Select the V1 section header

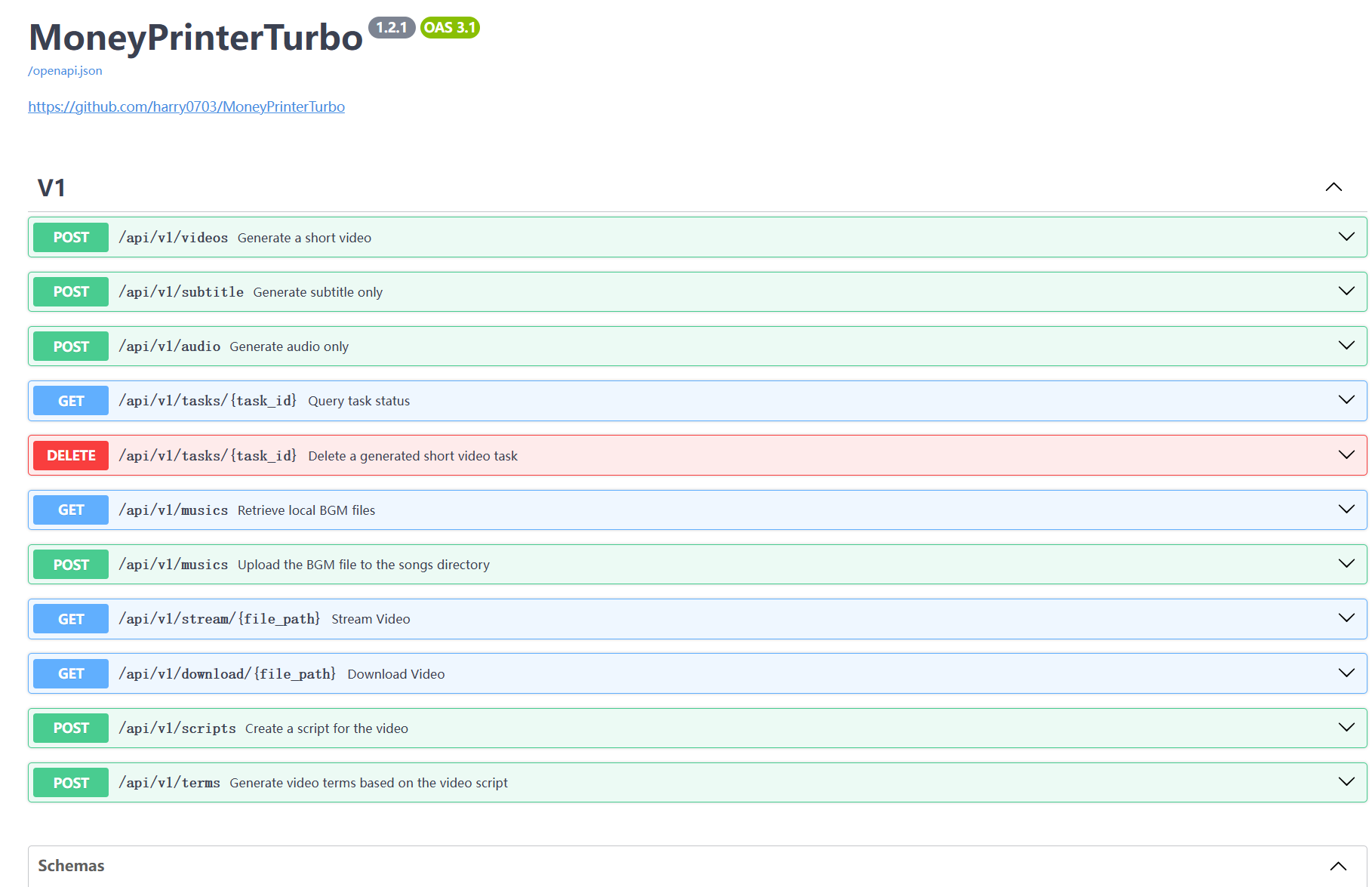tap(51, 187)
